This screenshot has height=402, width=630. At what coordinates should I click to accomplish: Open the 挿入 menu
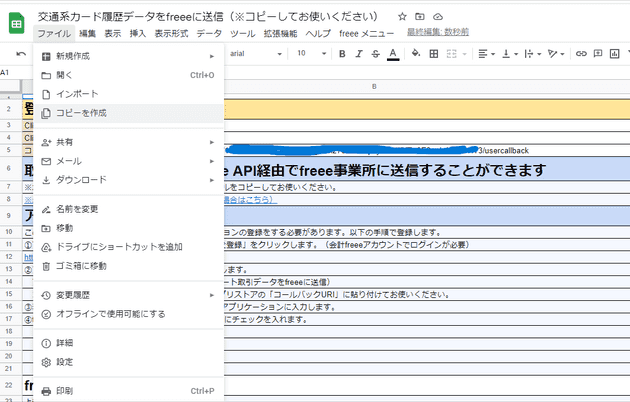138,34
